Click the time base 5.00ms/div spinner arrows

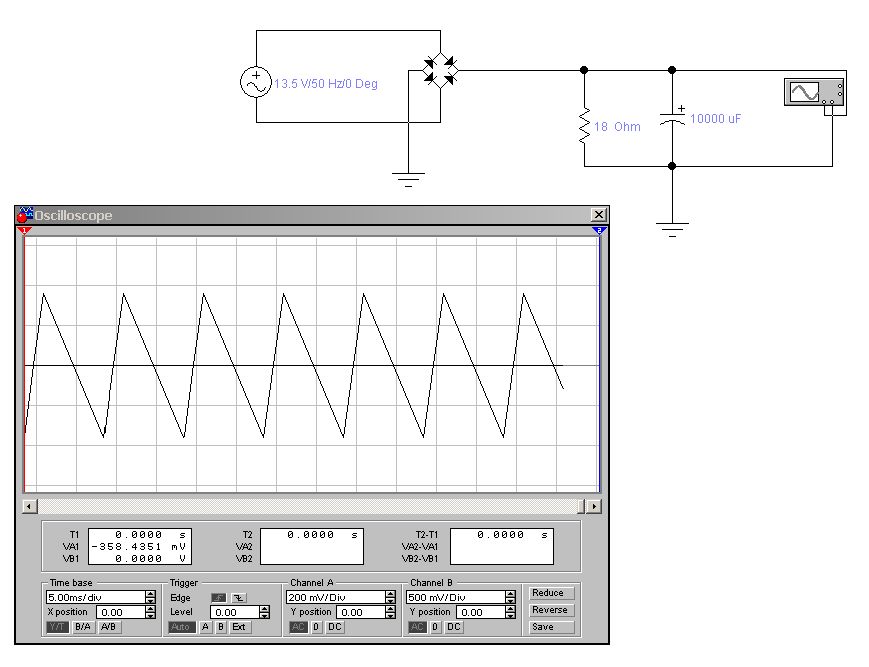coord(151,597)
